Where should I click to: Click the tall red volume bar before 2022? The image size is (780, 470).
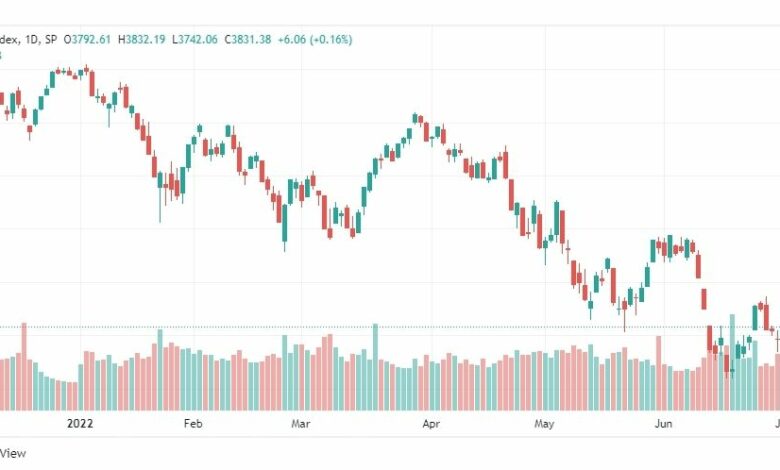click(x=24, y=367)
